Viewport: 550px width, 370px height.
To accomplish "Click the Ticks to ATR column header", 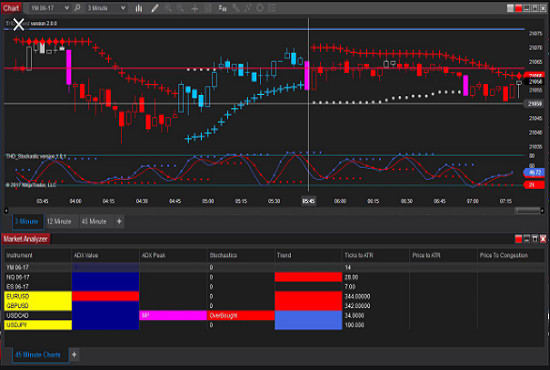I will pyautogui.click(x=376, y=255).
